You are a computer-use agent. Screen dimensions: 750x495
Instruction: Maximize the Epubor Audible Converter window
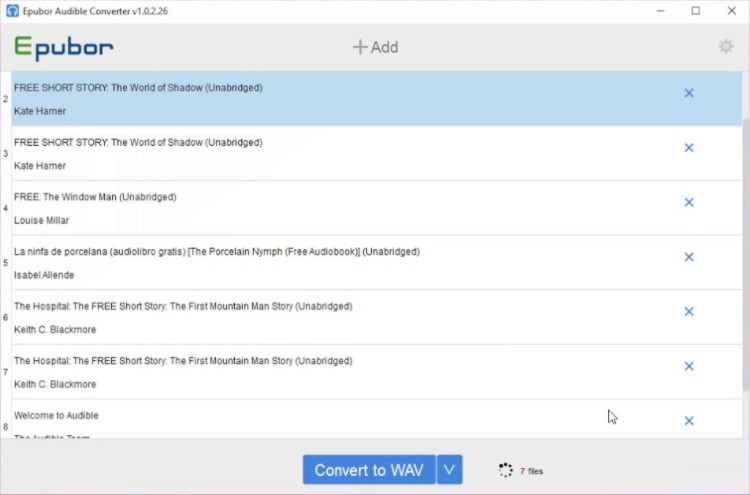[x=696, y=11]
